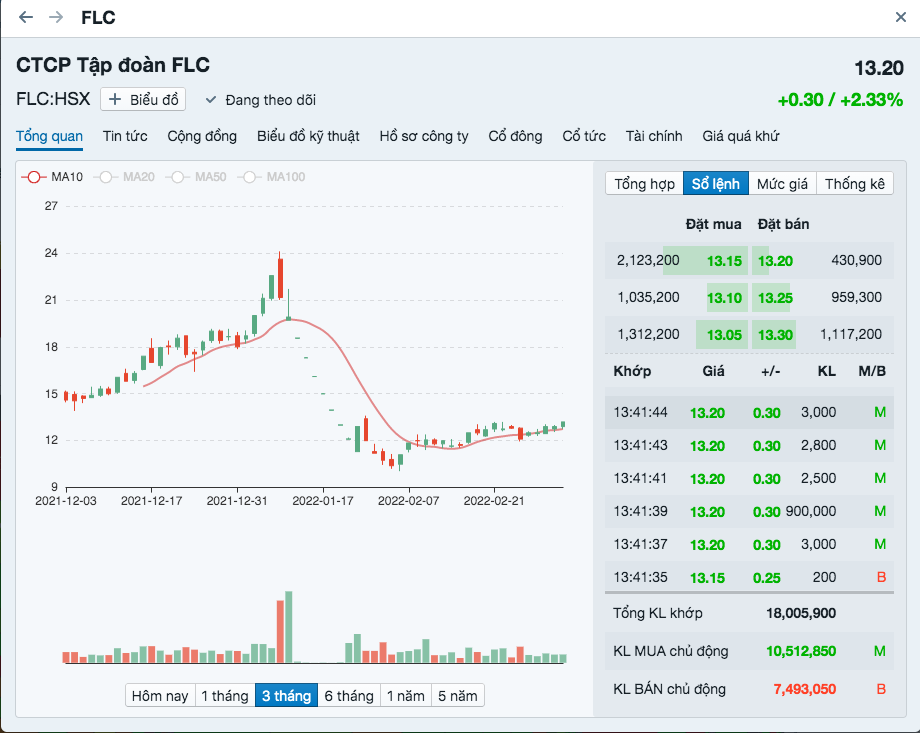Screen dimensions: 920x733
Task: Click the +0.30 / +2.33% change
Action: click(x=840, y=100)
